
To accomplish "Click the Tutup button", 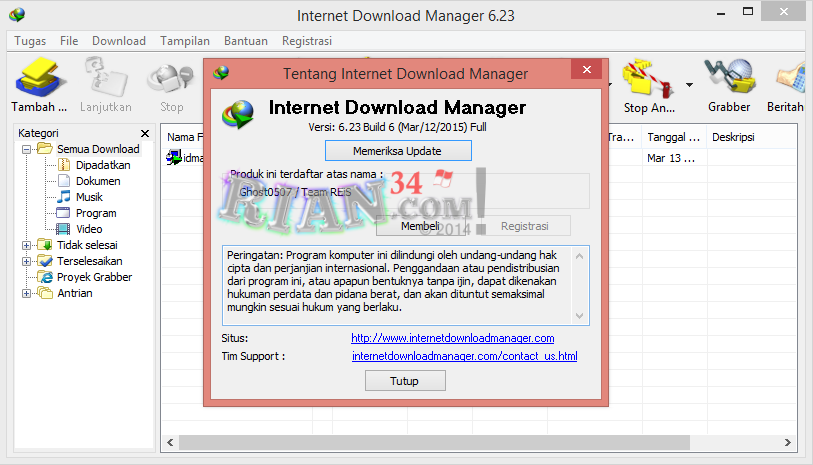I will [x=405, y=381].
